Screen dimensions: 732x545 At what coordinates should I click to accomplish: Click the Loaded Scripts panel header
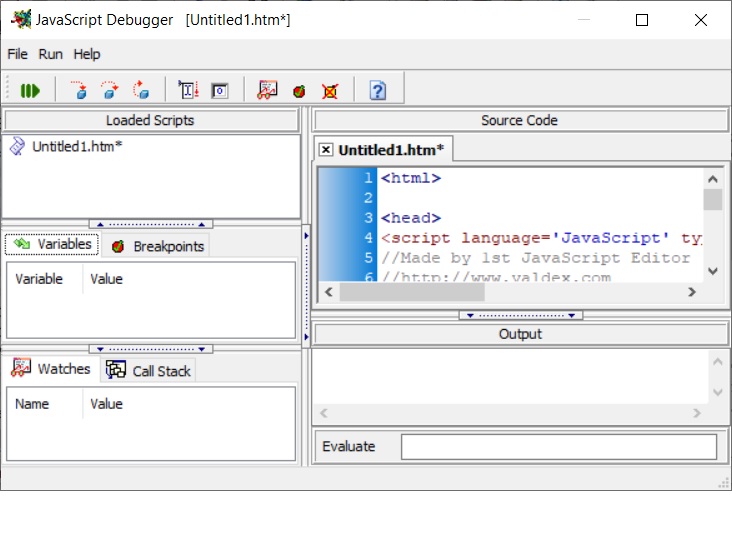tap(151, 120)
